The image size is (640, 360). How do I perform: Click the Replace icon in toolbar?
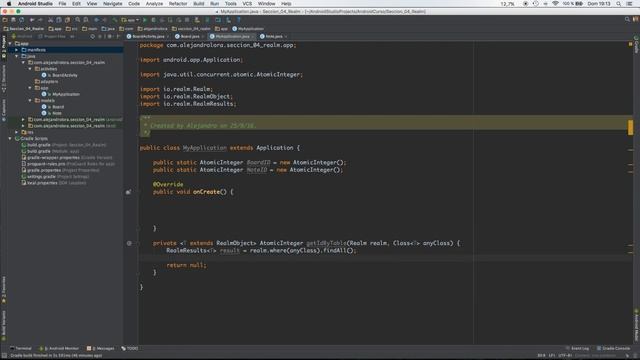click(86, 20)
